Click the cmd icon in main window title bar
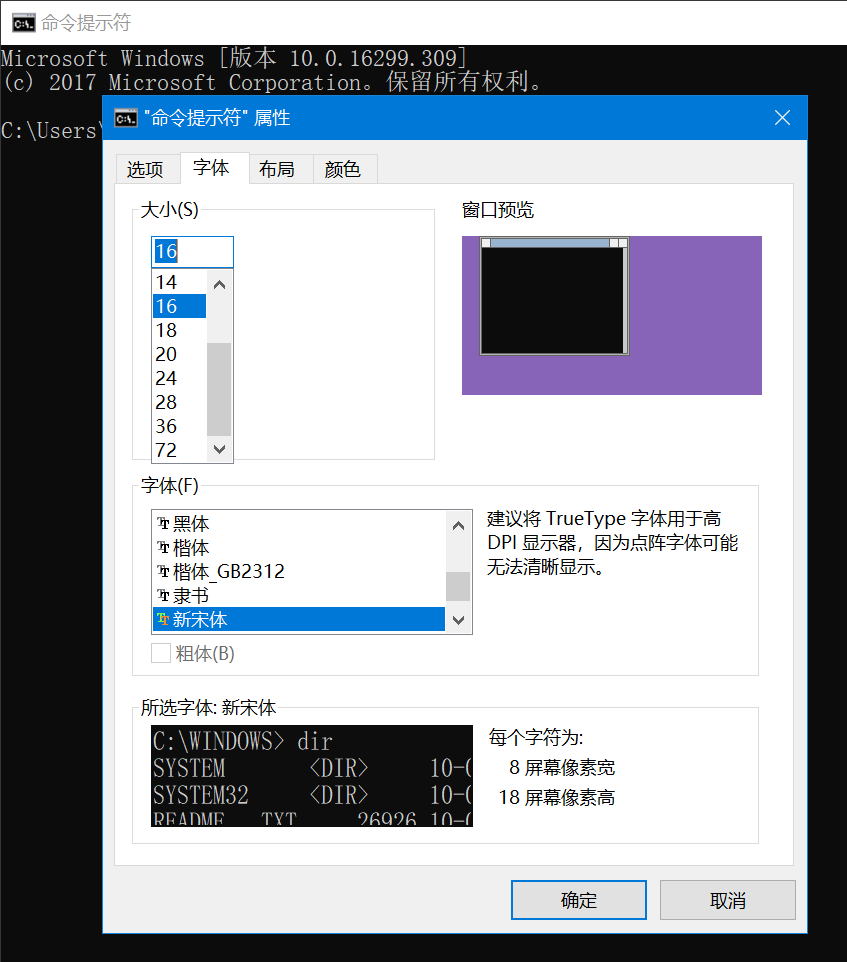This screenshot has width=847, height=962. tap(23, 23)
